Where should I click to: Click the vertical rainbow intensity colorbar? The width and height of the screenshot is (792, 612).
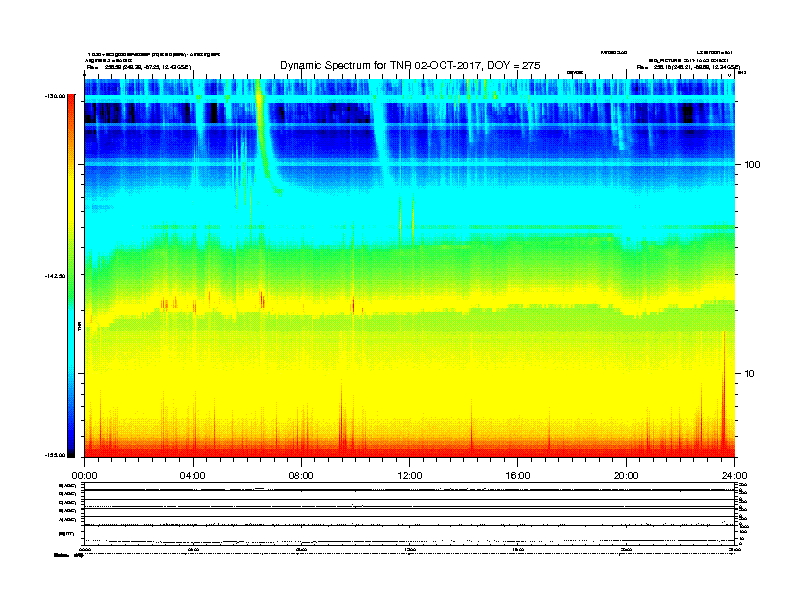click(x=71, y=276)
